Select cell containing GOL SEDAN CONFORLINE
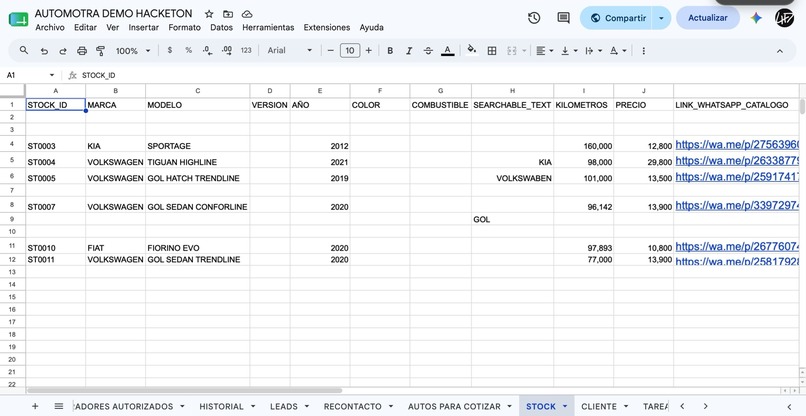 coord(198,205)
